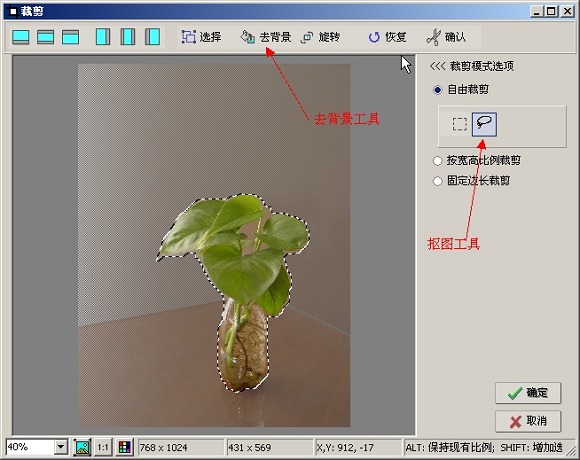The height and width of the screenshot is (460, 580).
Task: Select the crop-bottom-edge preset icon
Action: tap(21, 37)
